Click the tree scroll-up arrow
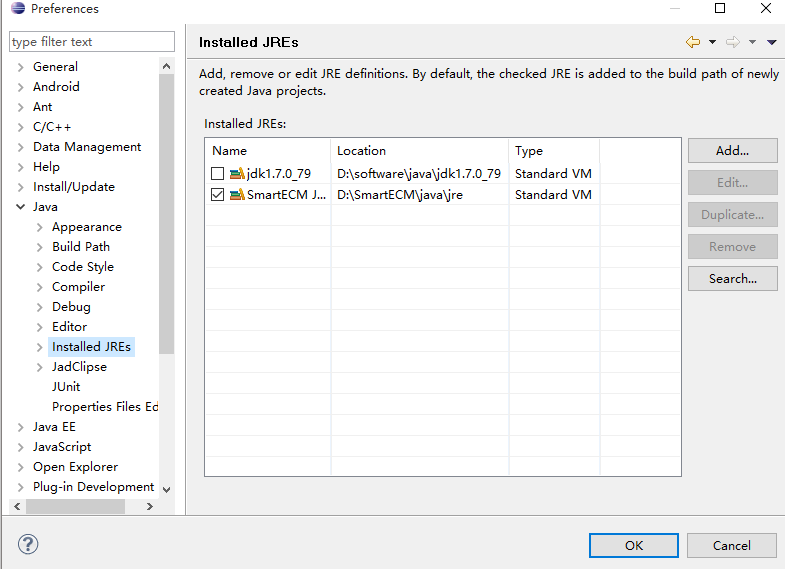The height and width of the screenshot is (569, 785). (167, 66)
